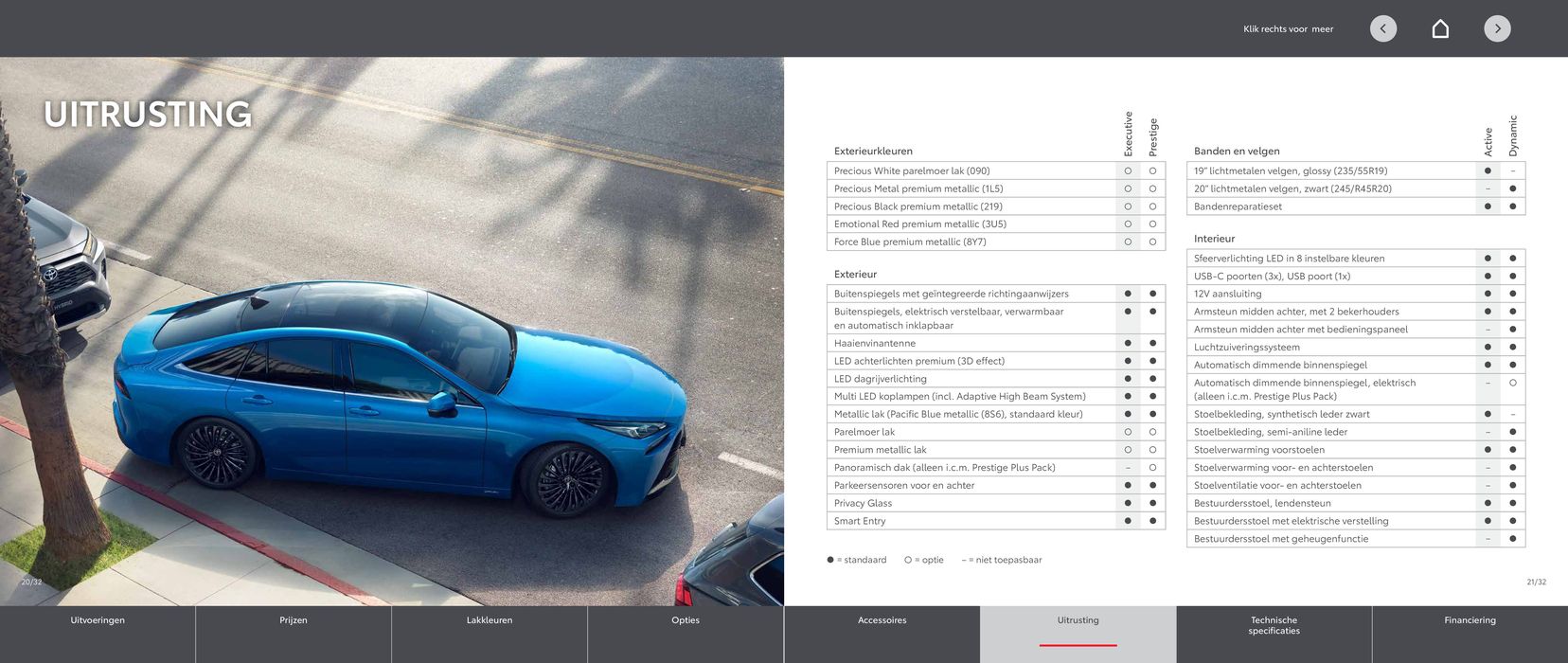The image size is (1568, 663).
Task: Open the Uitvoeringen tab
Action: (x=98, y=621)
